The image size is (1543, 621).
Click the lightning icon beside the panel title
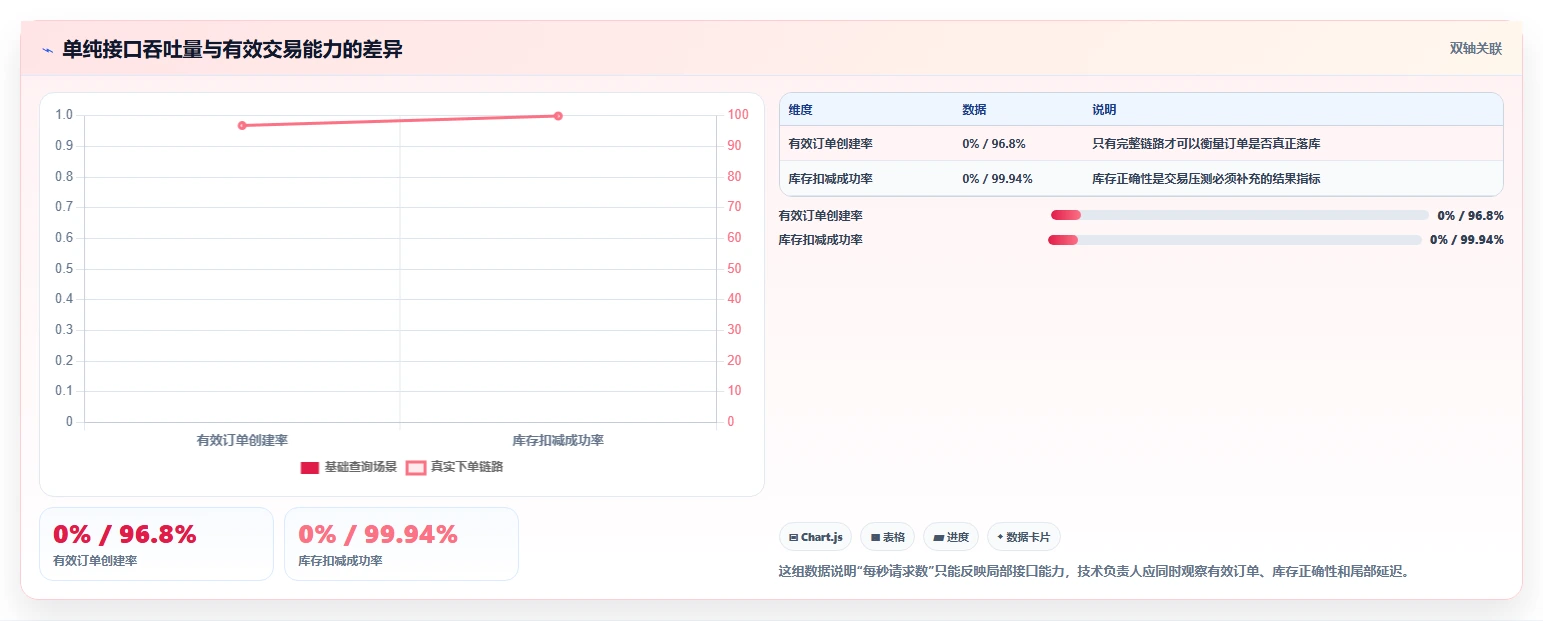pyautogui.click(x=47, y=49)
